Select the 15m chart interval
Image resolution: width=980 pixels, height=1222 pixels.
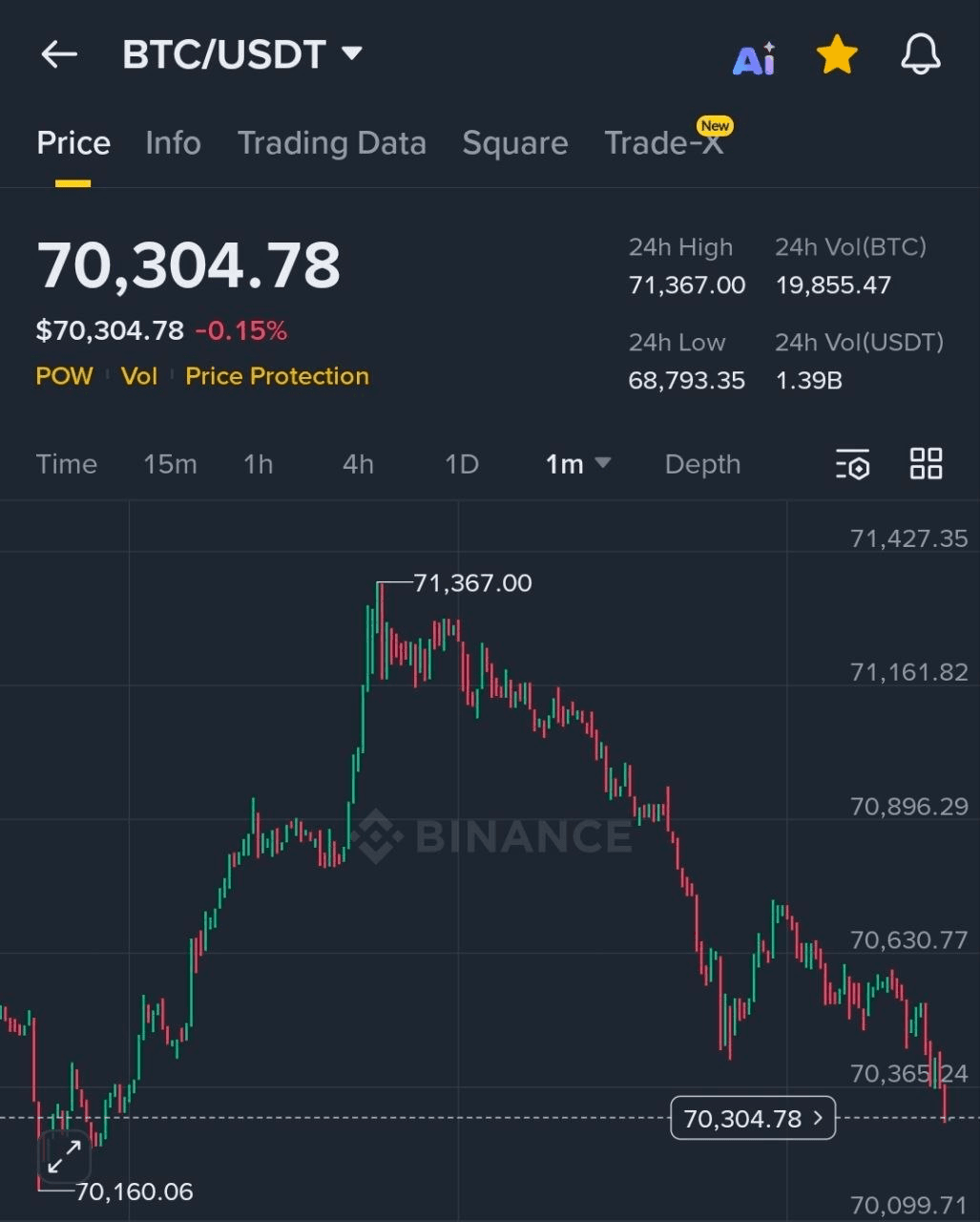170,464
